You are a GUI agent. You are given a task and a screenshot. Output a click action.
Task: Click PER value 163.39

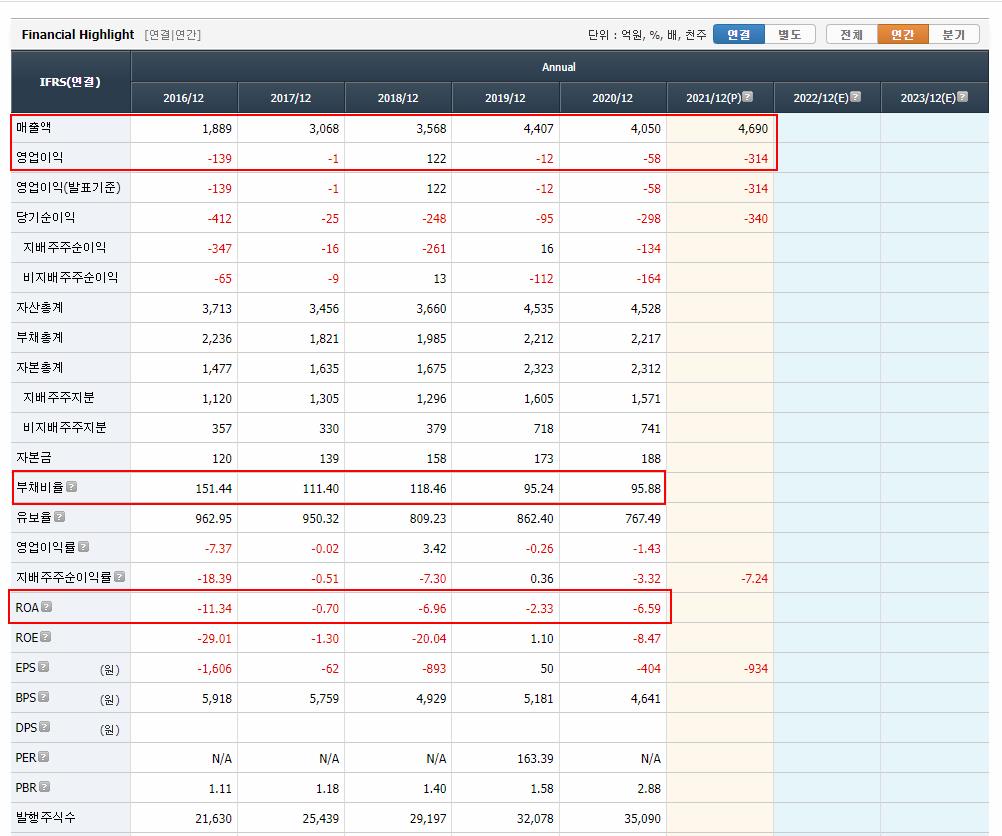[535, 759]
